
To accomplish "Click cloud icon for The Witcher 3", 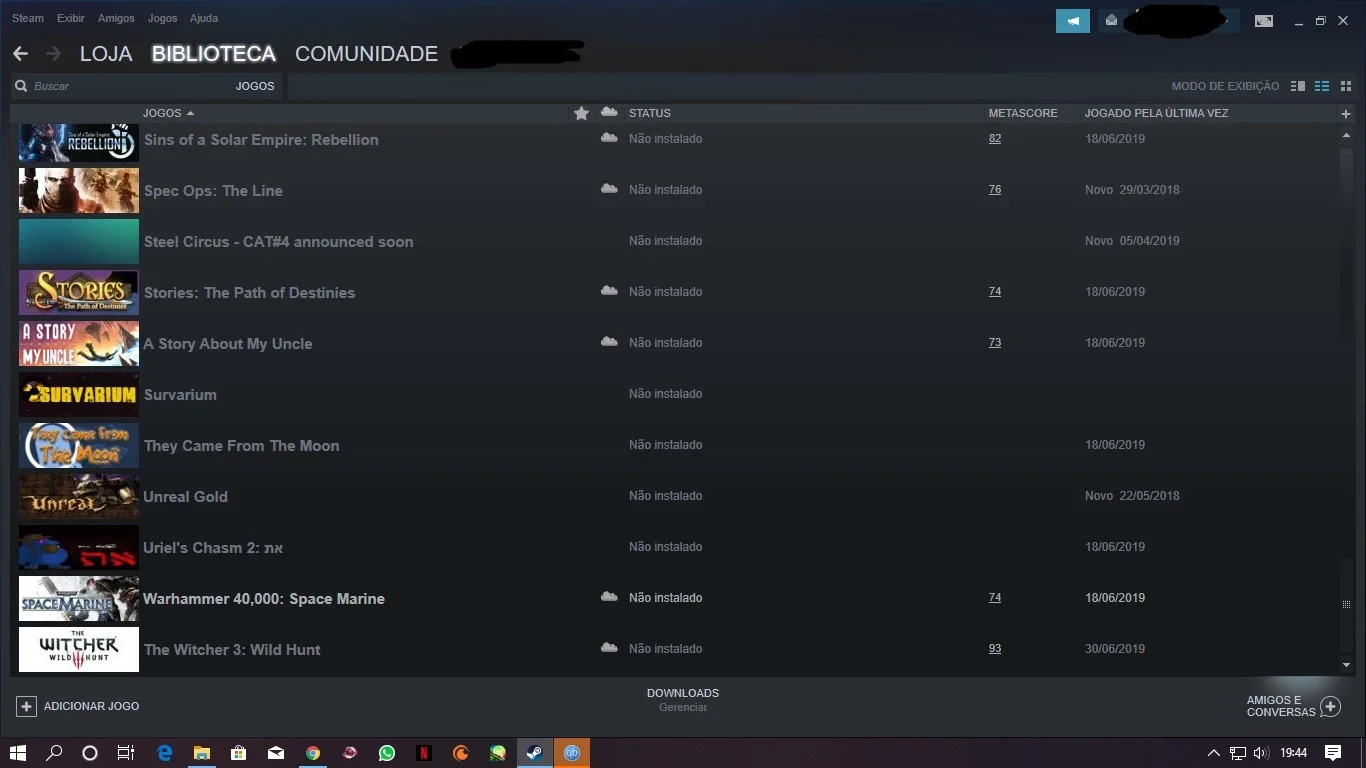I will (609, 648).
